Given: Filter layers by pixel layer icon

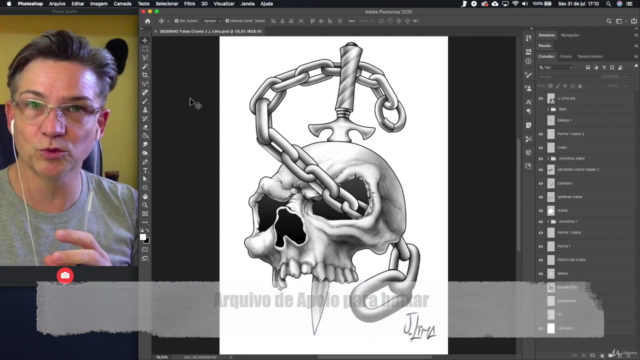Looking at the screenshot, I should click(x=588, y=67).
